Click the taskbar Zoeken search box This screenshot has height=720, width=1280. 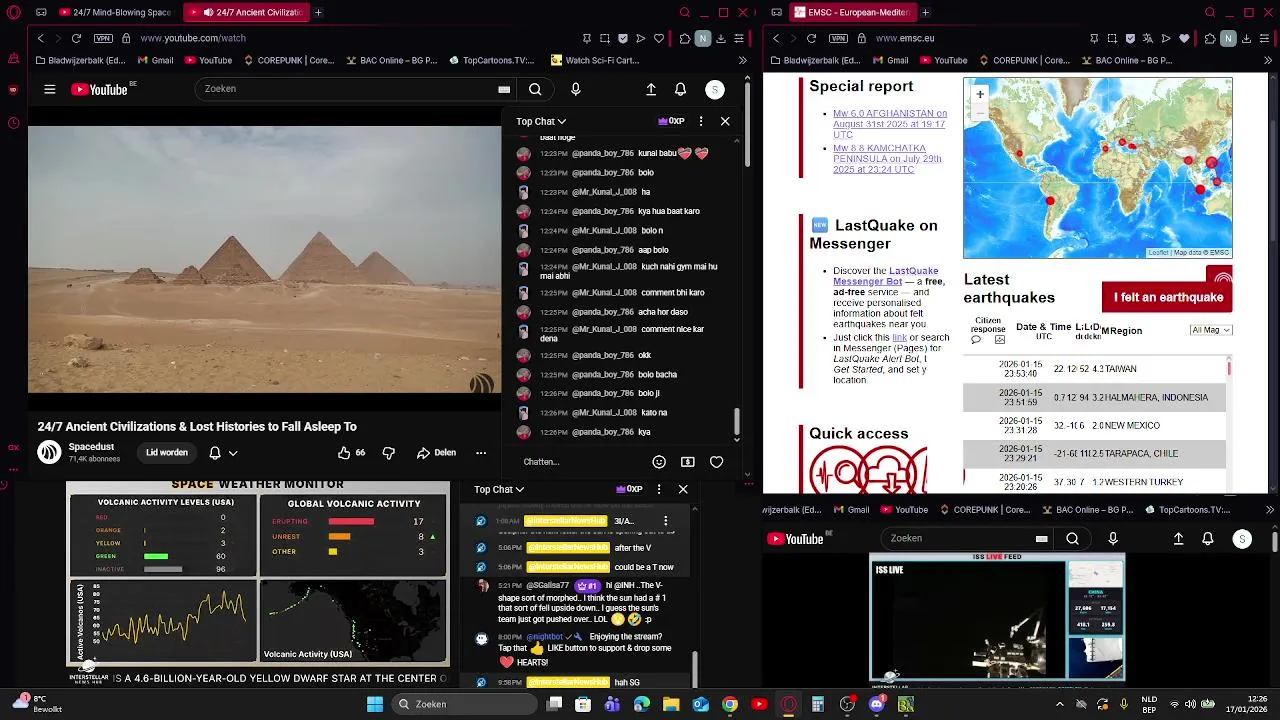click(464, 704)
